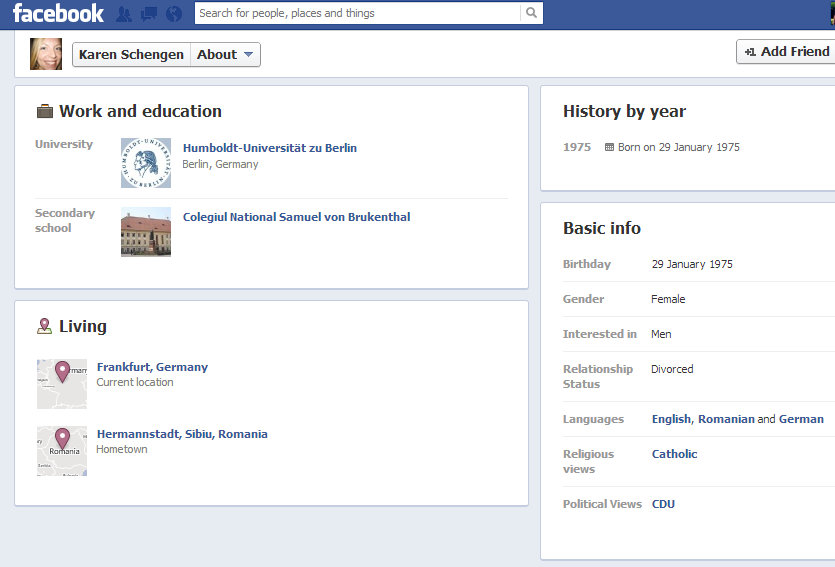
Task: Expand the About dropdown menu
Action: tap(226, 55)
